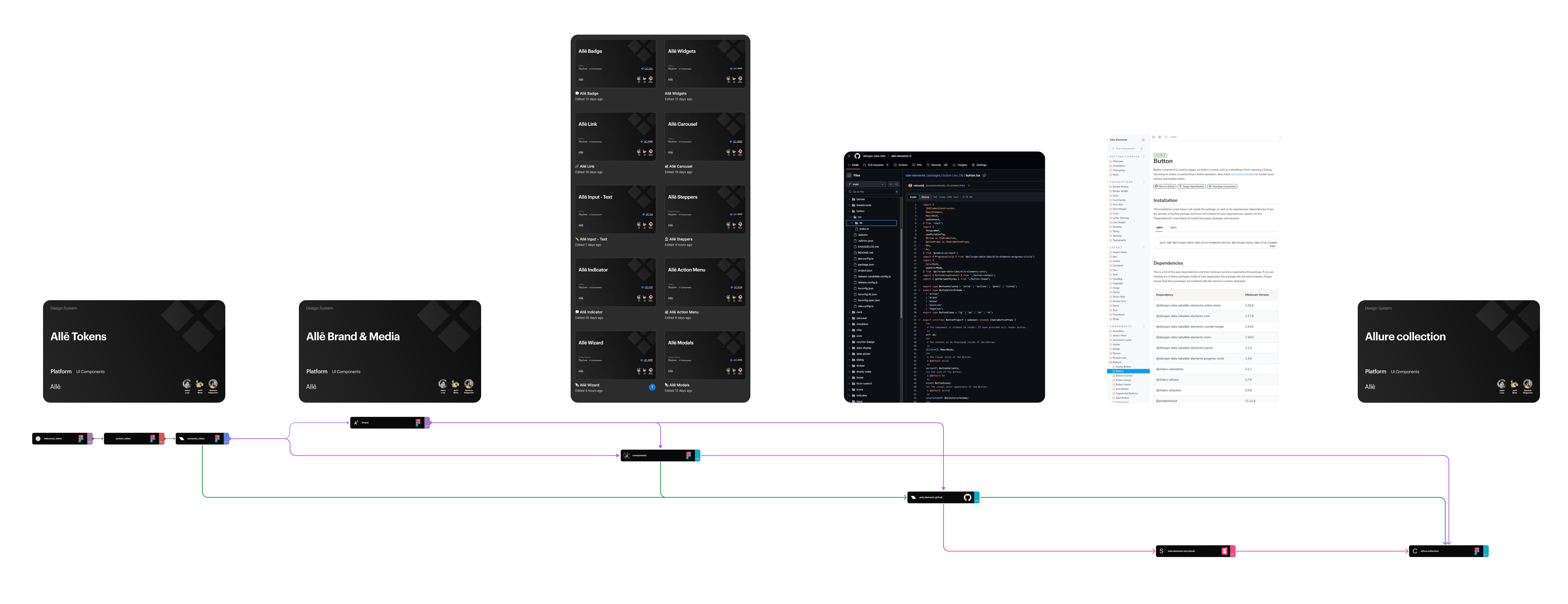The width and height of the screenshot is (1568, 604).
Task: Click Design Specification button
Action: [1192, 187]
